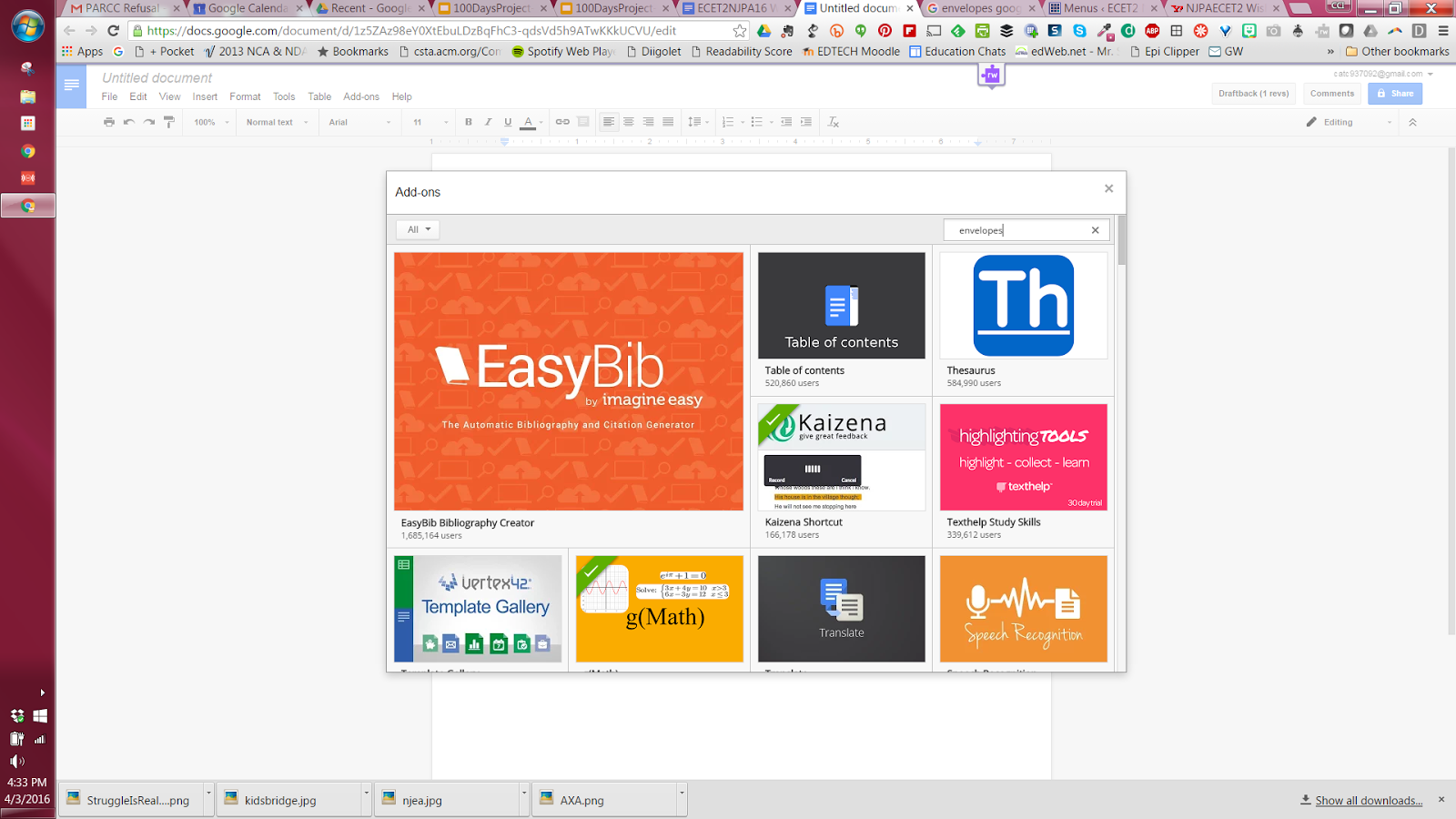Toggle bold formatting
Image resolution: width=1456 pixels, height=819 pixels.
(469, 122)
